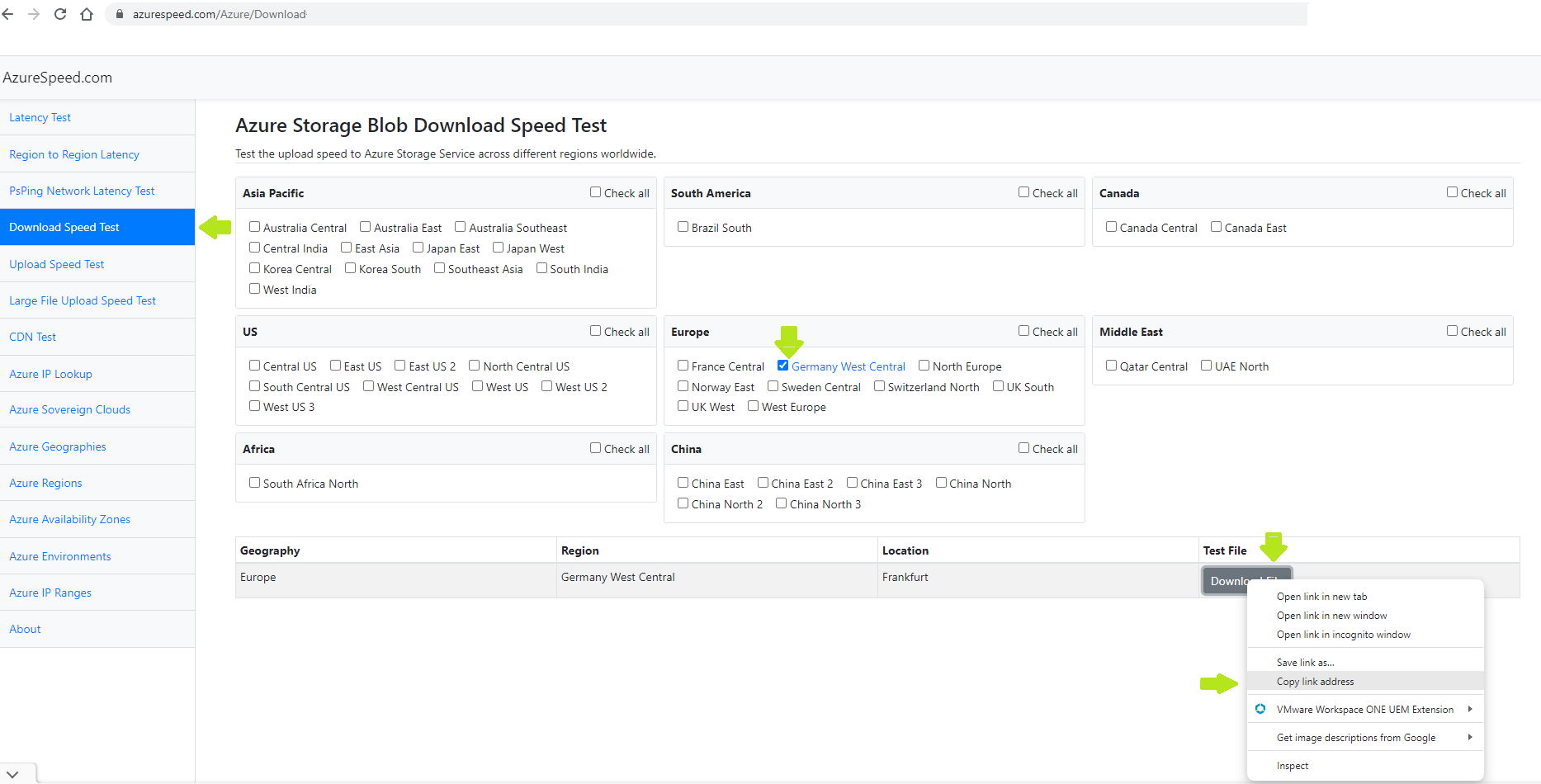Open Azure IP Lookup in sidebar
Image resolution: width=1541 pixels, height=784 pixels.
(50, 374)
